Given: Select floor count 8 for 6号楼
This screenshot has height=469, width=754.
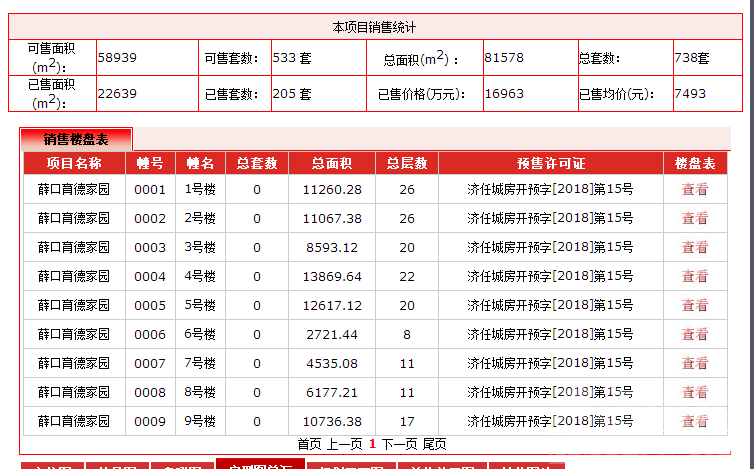Looking at the screenshot, I should pos(407,334).
